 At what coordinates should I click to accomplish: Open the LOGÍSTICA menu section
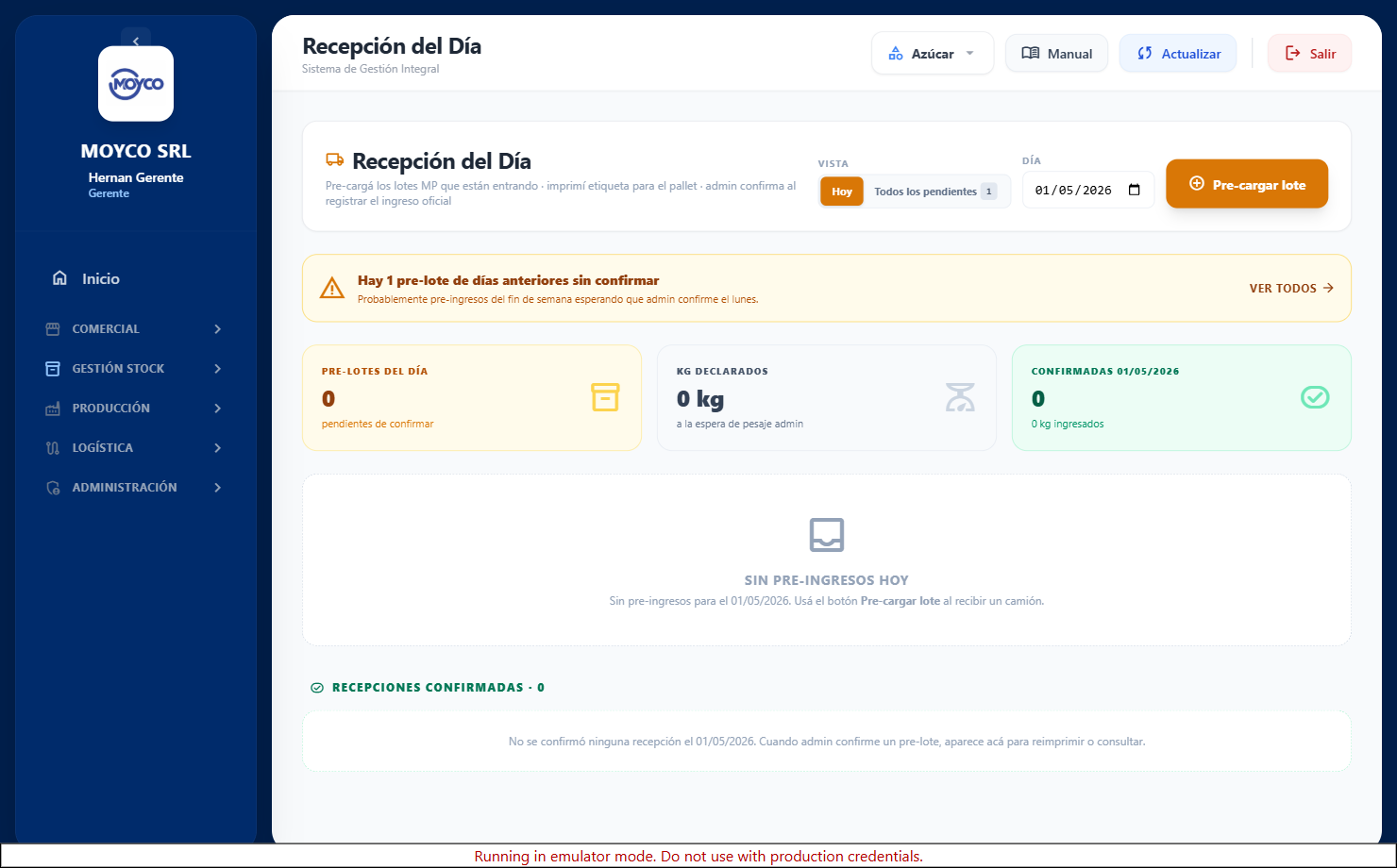136,448
